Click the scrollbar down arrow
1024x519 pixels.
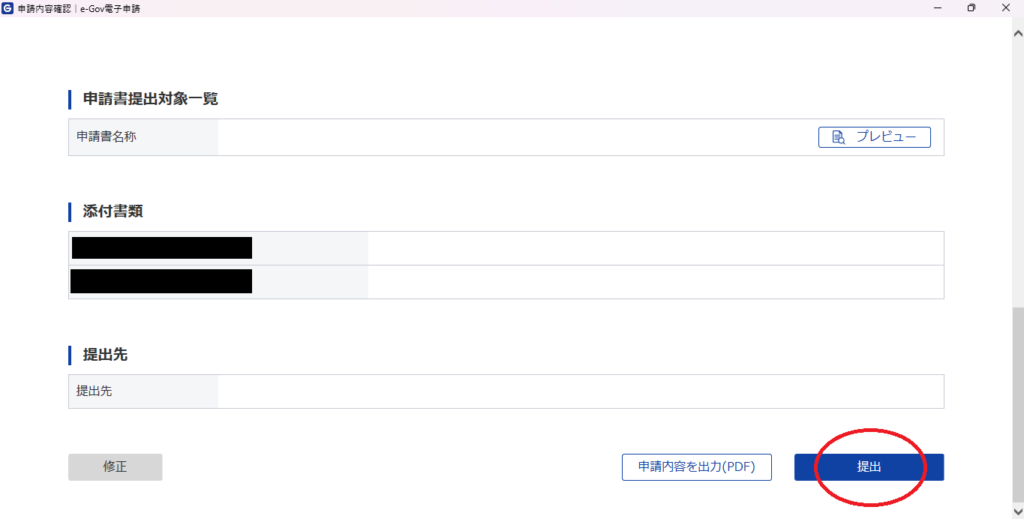pos(1017,511)
